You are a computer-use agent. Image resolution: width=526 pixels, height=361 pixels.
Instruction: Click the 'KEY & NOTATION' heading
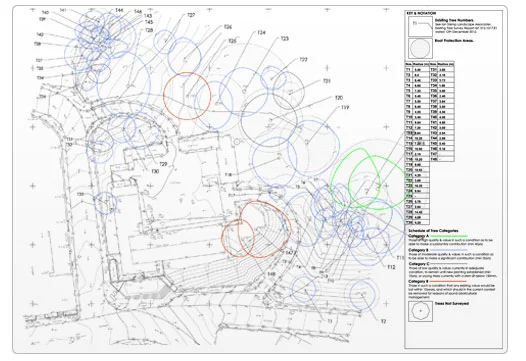coord(421,13)
